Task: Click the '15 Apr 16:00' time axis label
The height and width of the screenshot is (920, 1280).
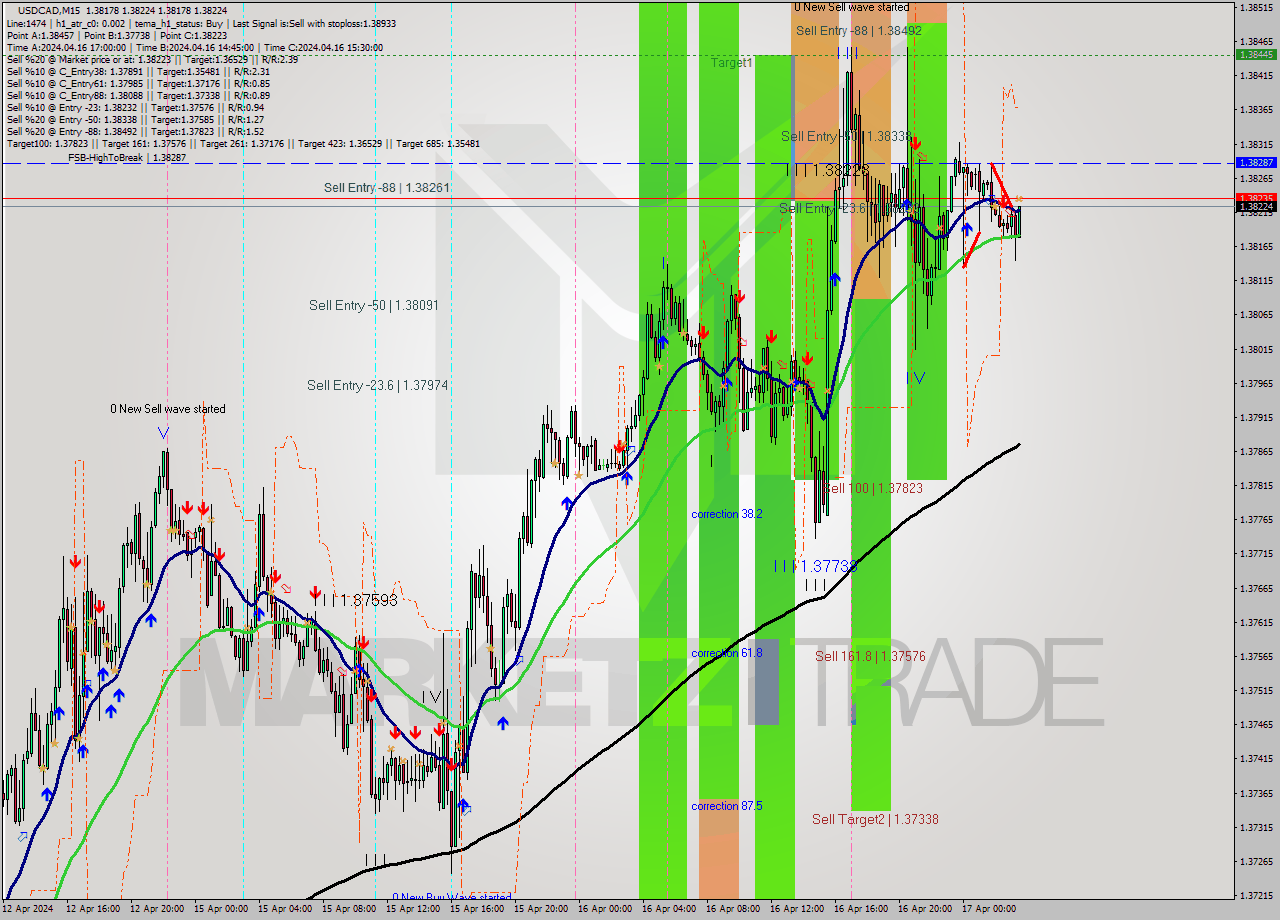Action: click(477, 909)
